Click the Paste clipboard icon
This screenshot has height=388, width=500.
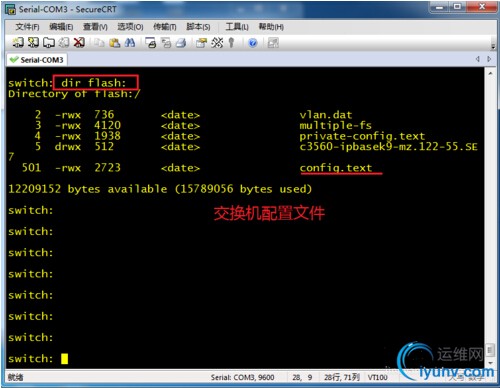pyautogui.click(x=114, y=42)
